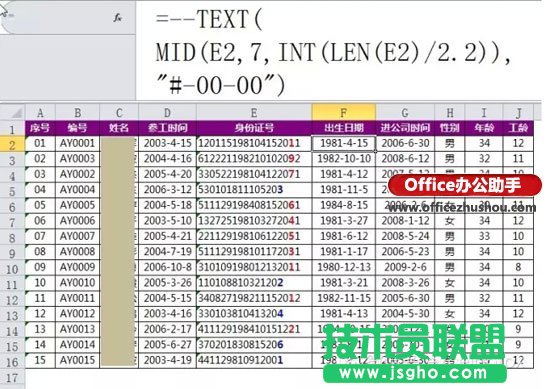Click the 出生日期 header cell

coord(343,128)
